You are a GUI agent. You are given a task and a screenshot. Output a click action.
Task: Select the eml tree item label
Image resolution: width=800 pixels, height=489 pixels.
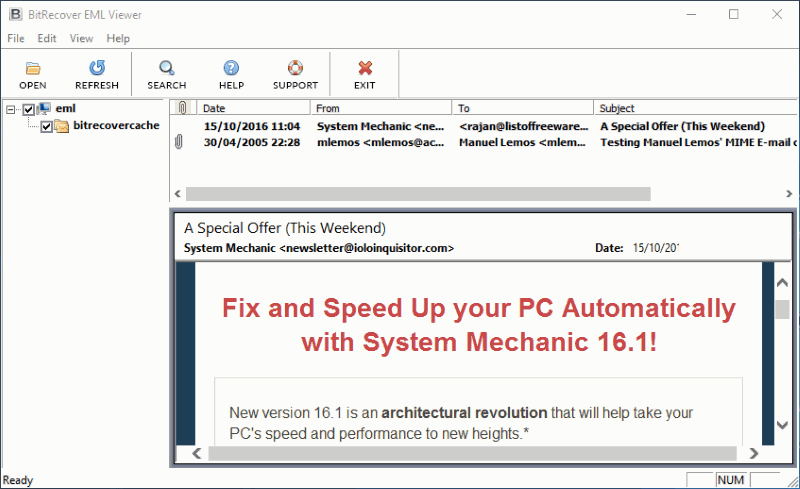click(65, 108)
